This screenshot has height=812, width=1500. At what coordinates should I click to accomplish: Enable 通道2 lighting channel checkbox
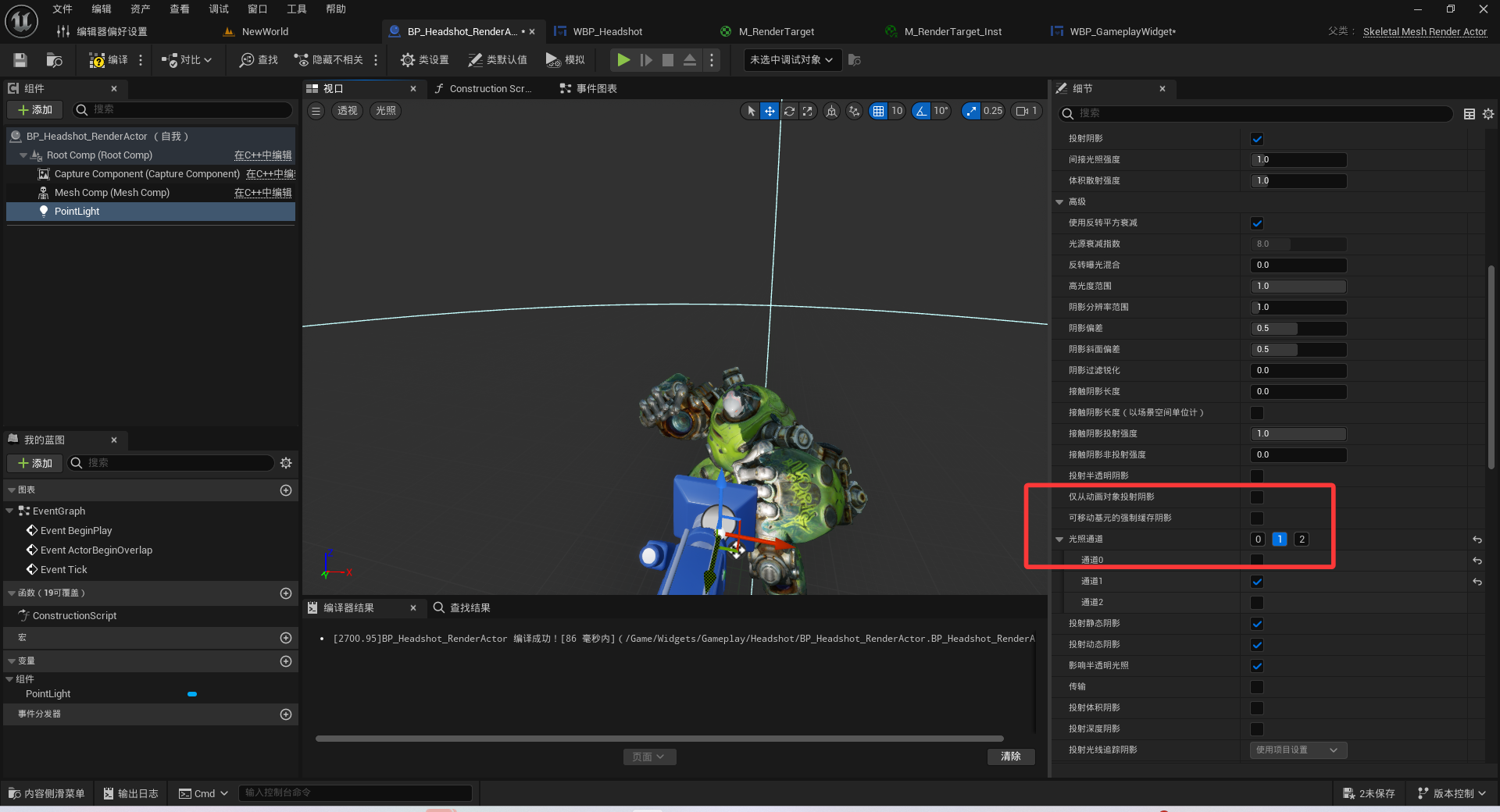[x=1257, y=603]
